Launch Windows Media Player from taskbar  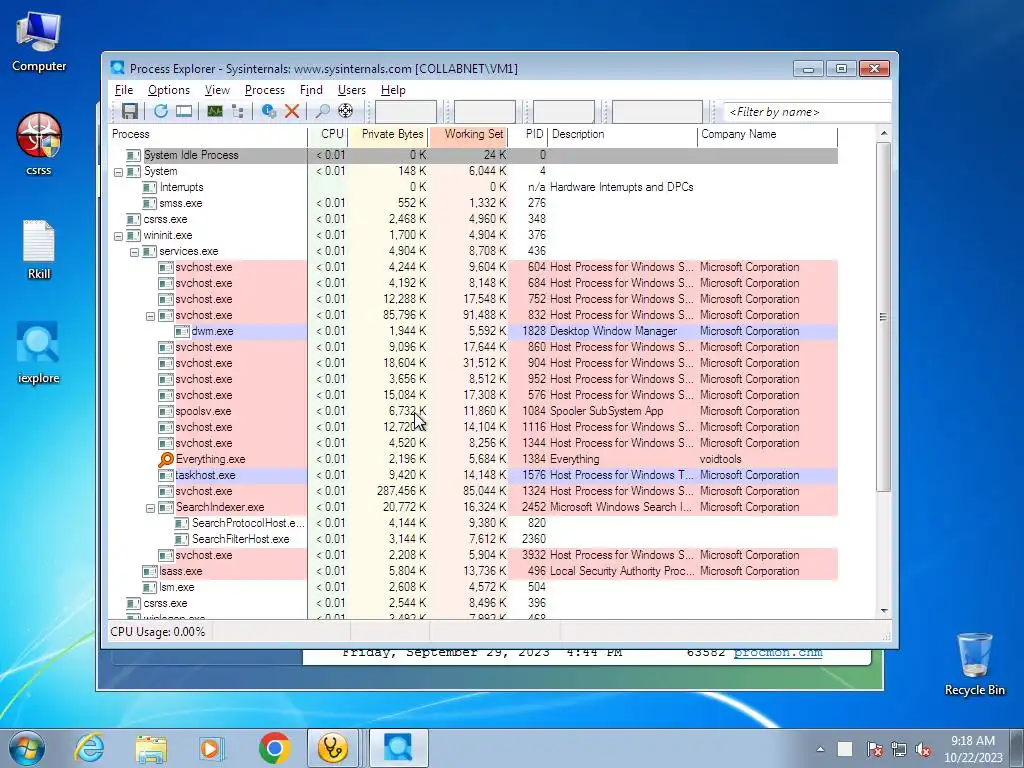(x=212, y=748)
